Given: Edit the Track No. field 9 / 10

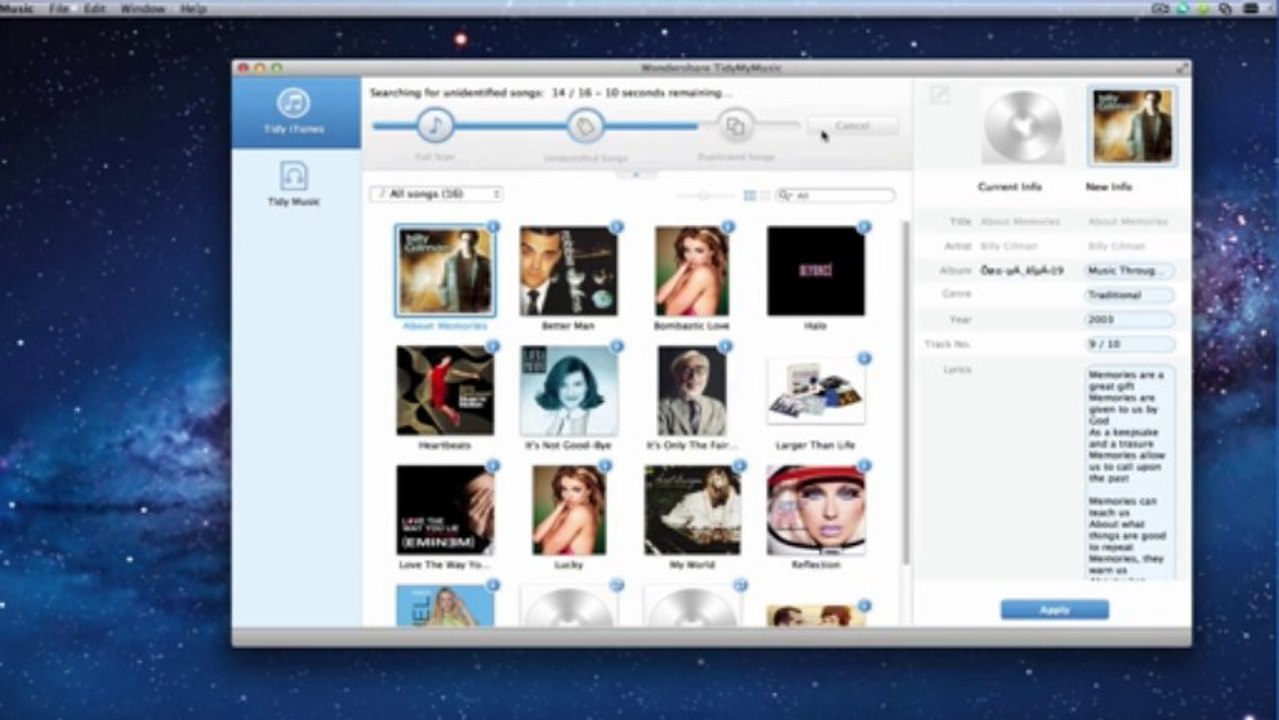Looking at the screenshot, I should (1130, 344).
